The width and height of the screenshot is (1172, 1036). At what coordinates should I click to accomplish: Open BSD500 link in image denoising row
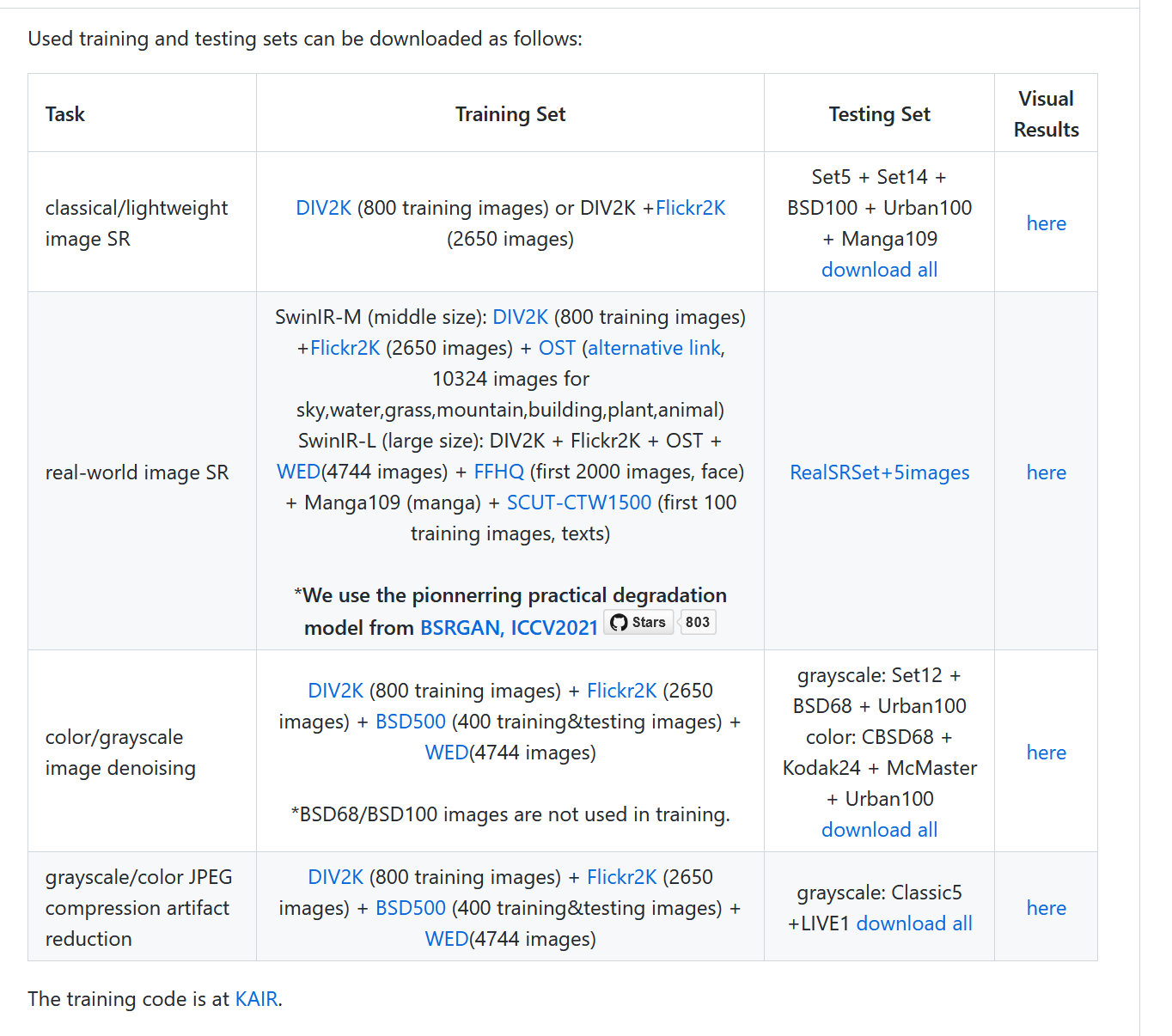coord(411,722)
